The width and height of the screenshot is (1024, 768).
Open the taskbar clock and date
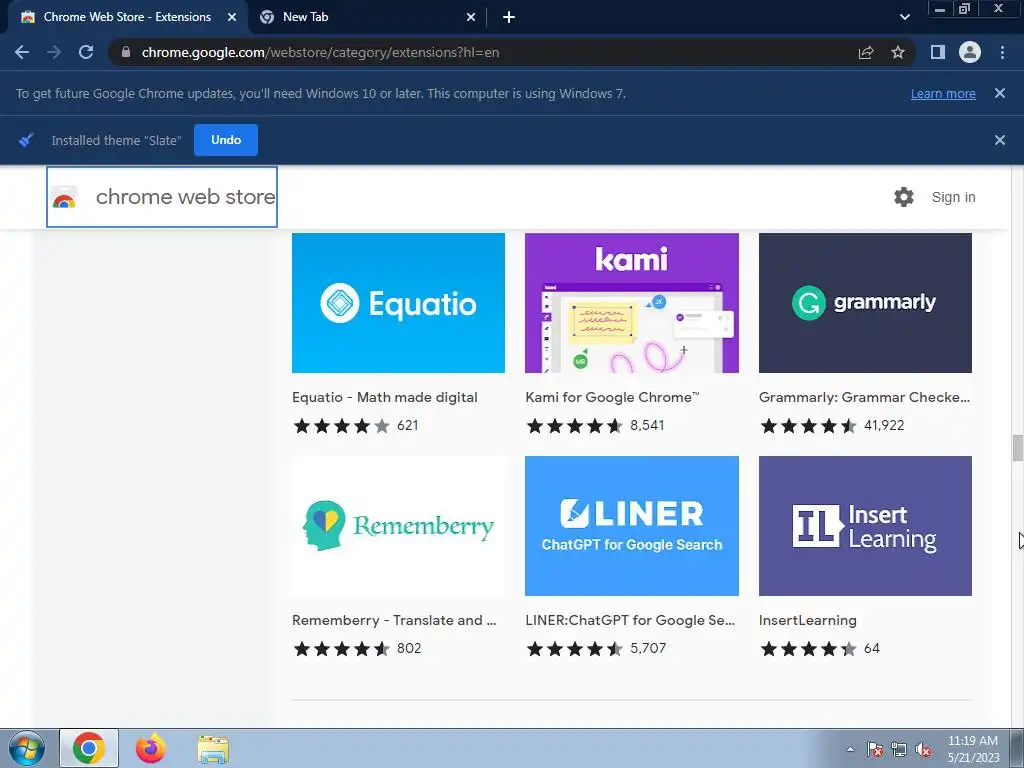coord(973,749)
